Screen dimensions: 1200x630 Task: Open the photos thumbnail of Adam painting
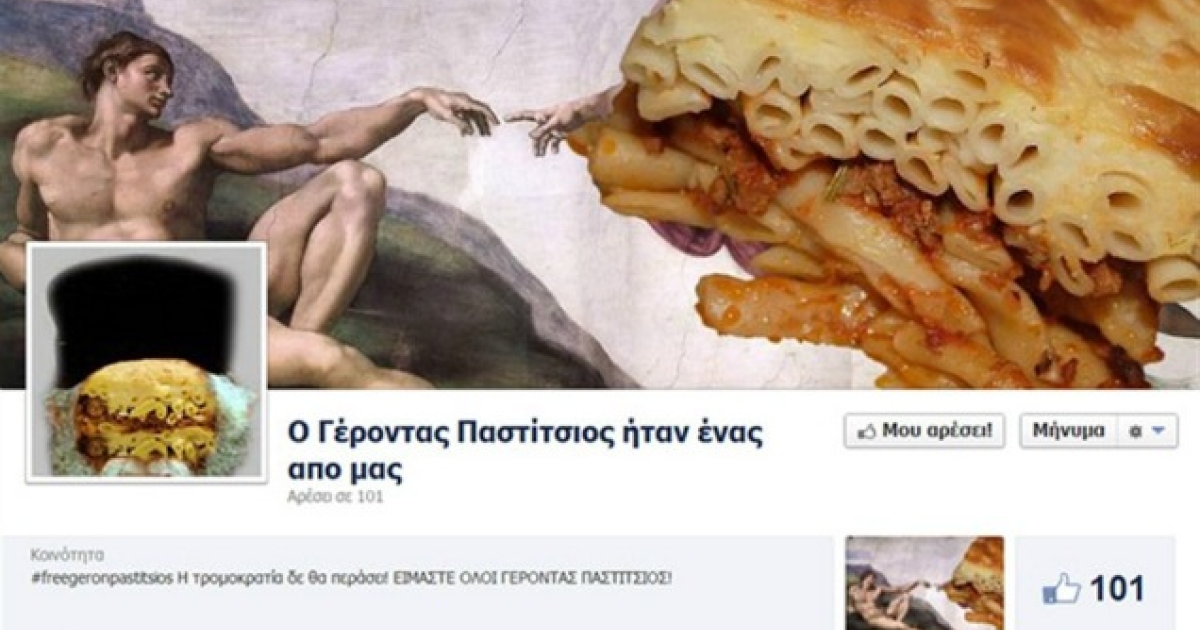(924, 582)
